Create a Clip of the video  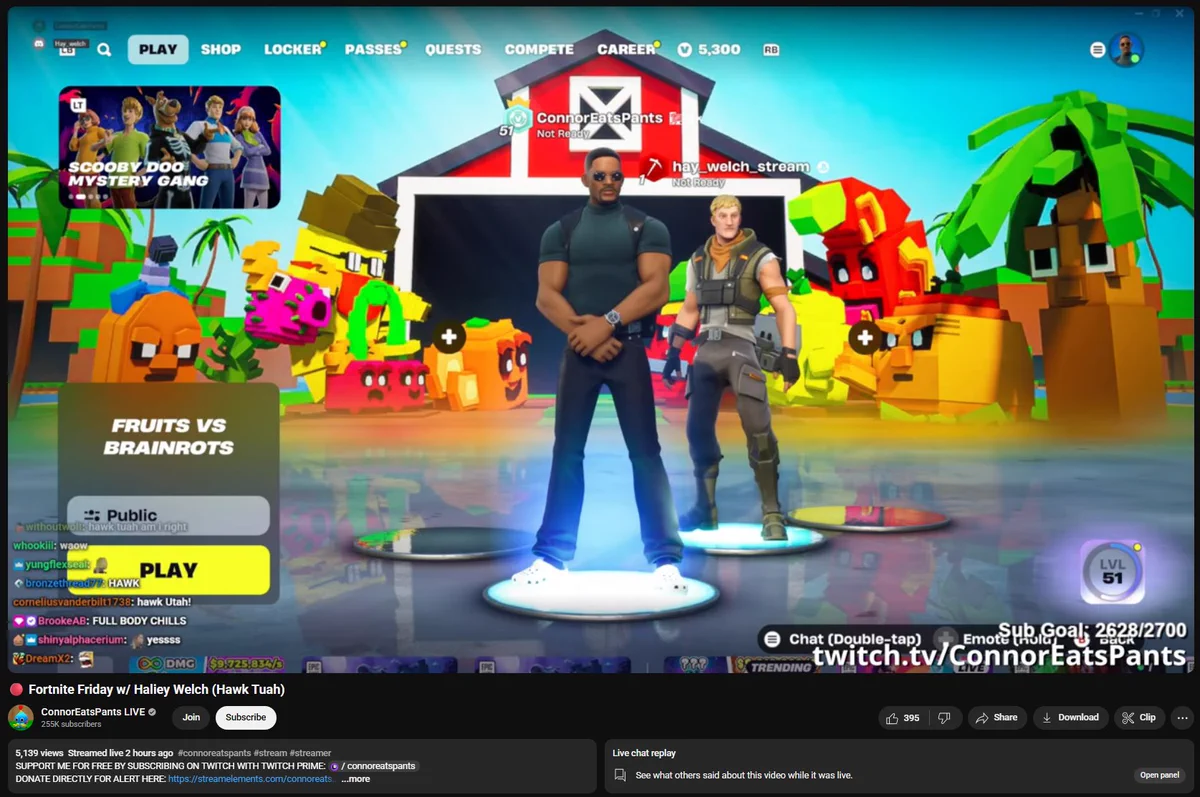pos(1139,717)
